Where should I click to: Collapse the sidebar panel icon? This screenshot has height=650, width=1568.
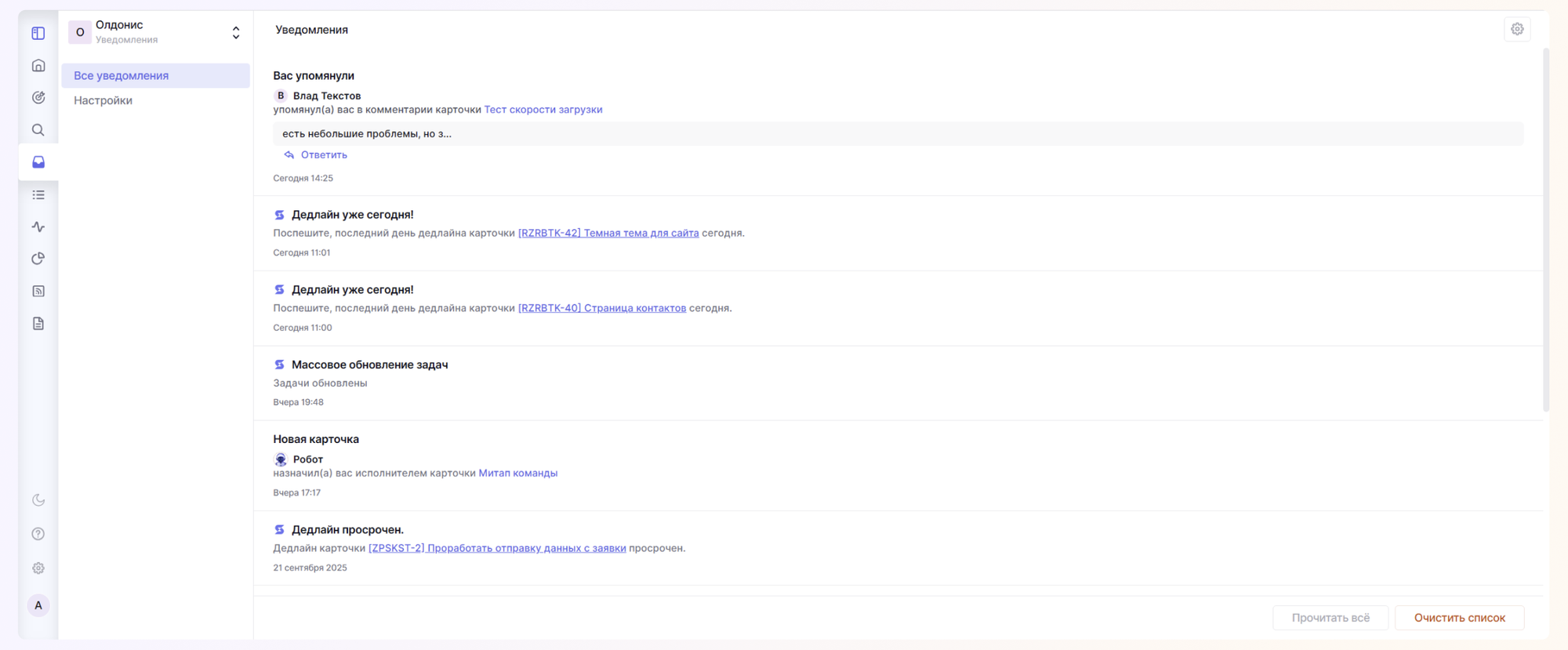[x=38, y=33]
